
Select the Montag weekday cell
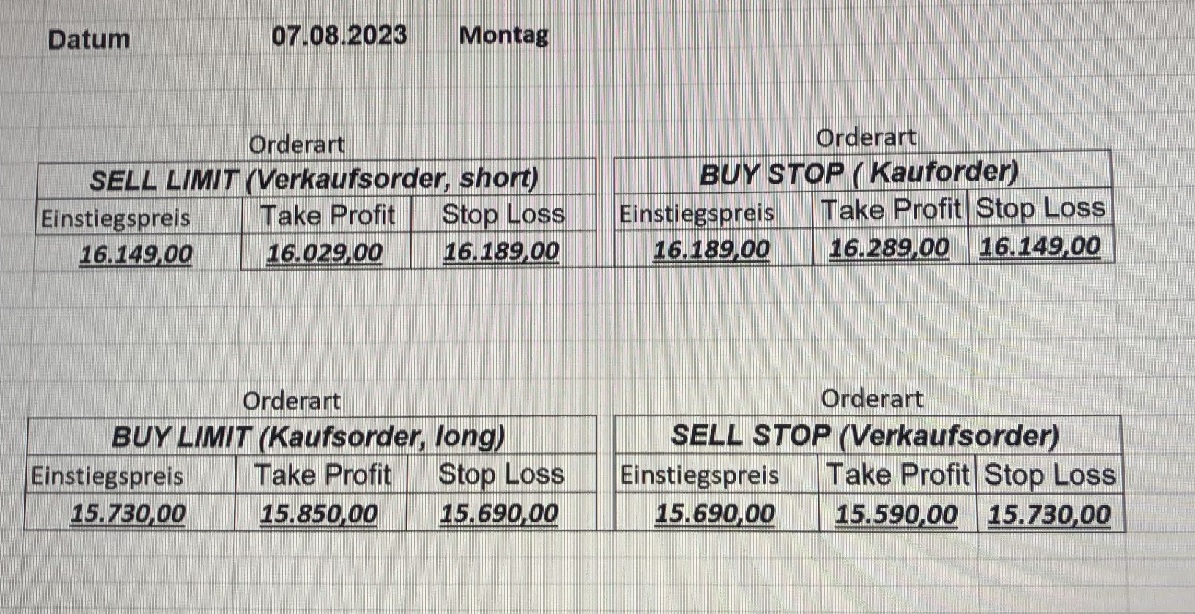pyautogui.click(x=503, y=36)
